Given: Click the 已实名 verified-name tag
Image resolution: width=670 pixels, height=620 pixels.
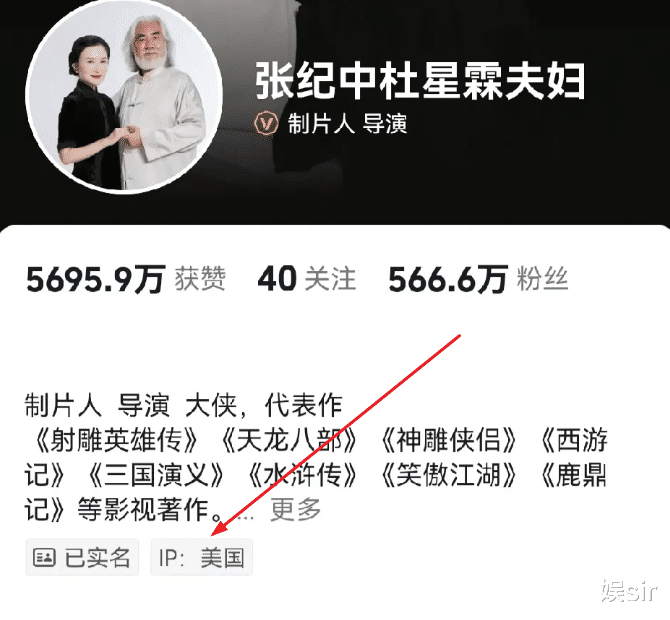Looking at the screenshot, I should pos(82,557).
